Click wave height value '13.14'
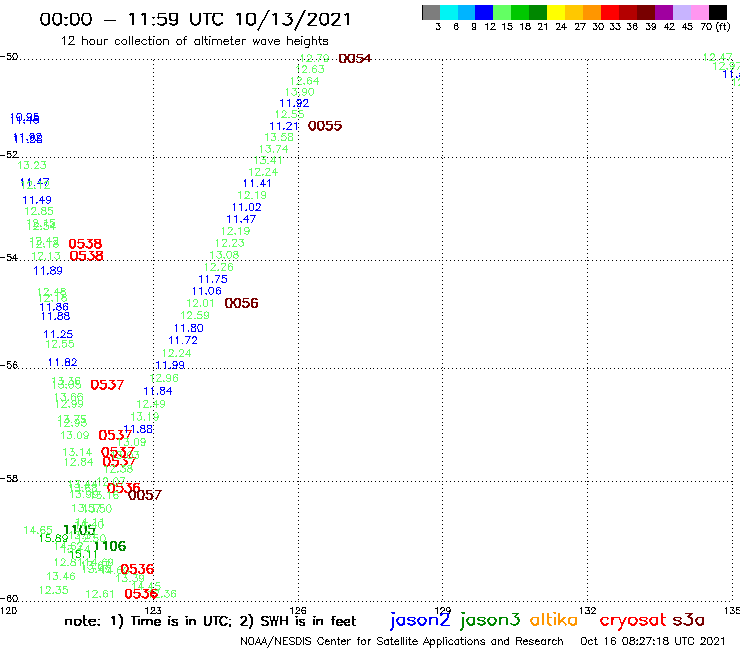 pos(77,453)
